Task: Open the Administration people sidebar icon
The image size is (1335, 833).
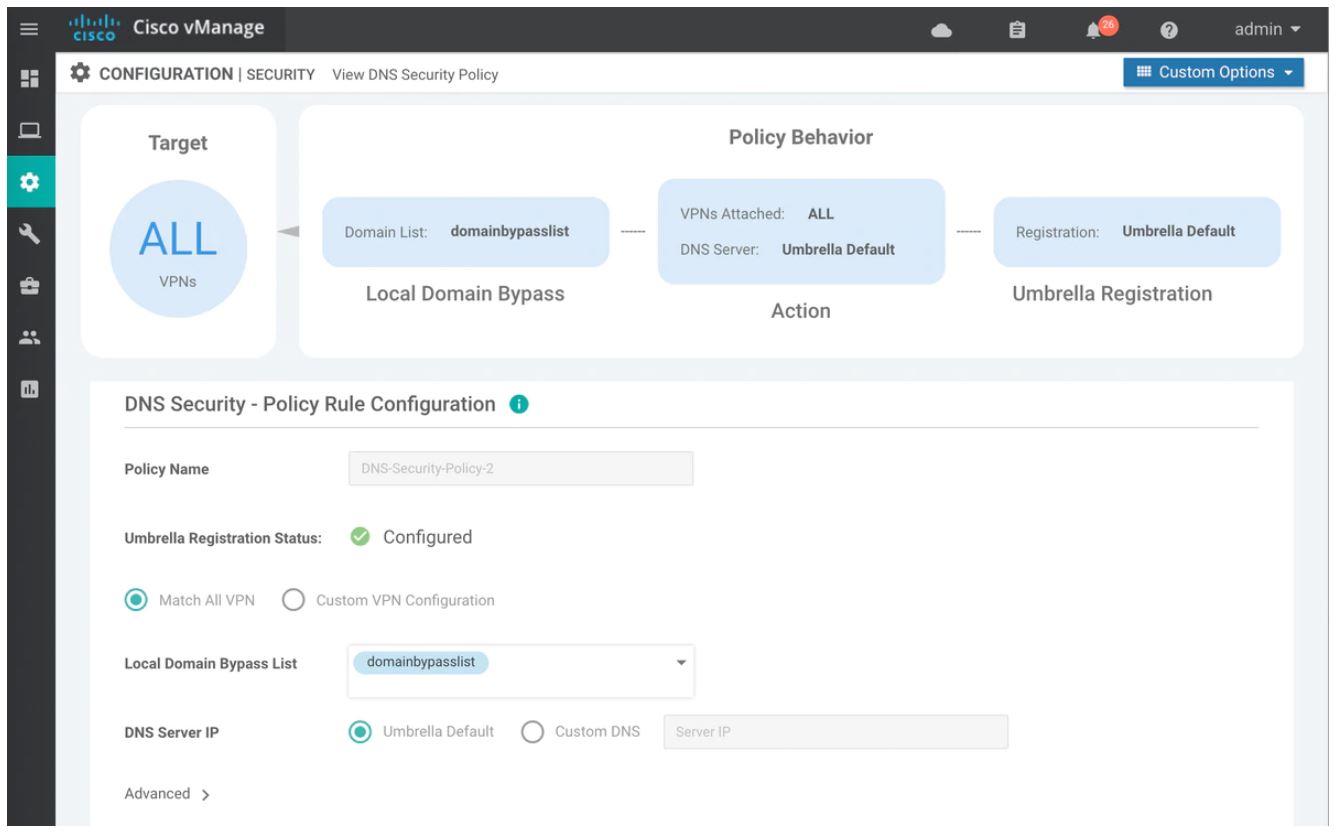Action: (x=27, y=338)
